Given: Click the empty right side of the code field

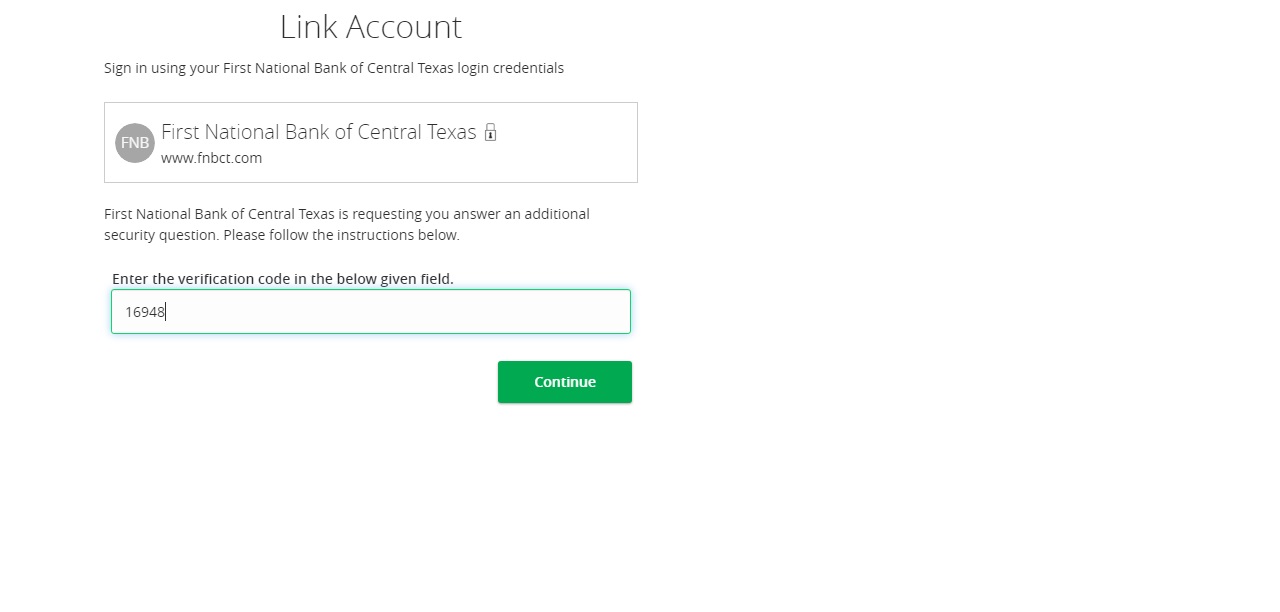Looking at the screenshot, I should click(x=520, y=312).
